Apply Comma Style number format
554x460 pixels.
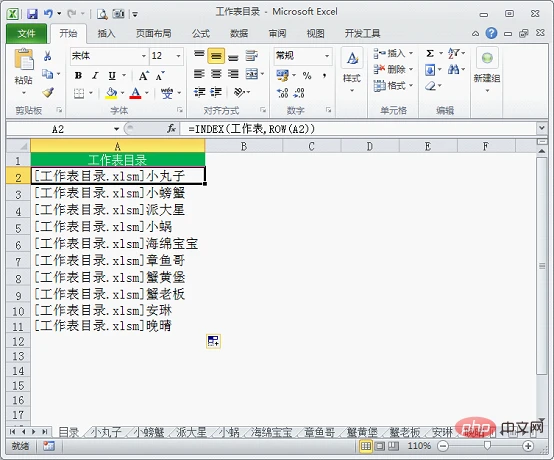[x=324, y=76]
